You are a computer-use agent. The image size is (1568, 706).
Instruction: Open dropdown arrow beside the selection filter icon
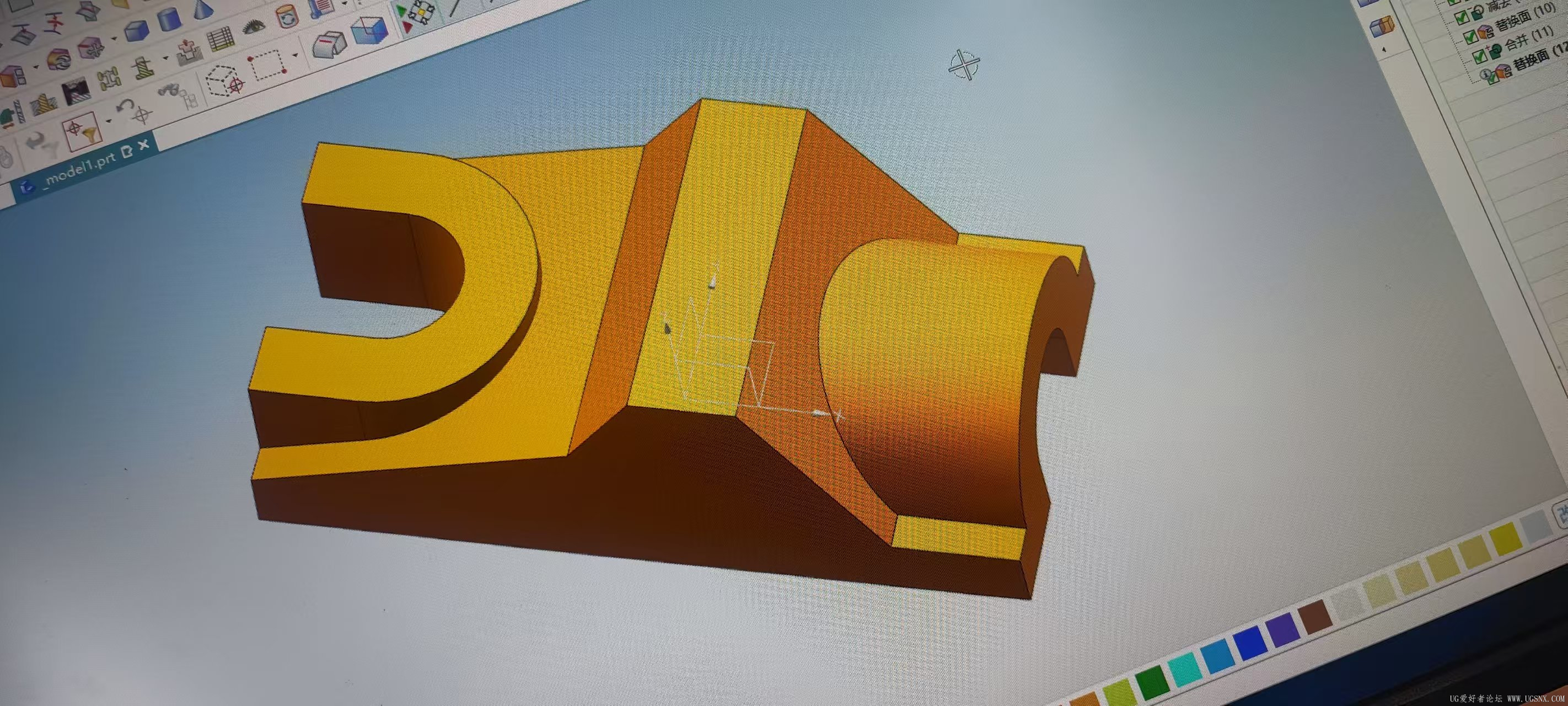pos(109,121)
